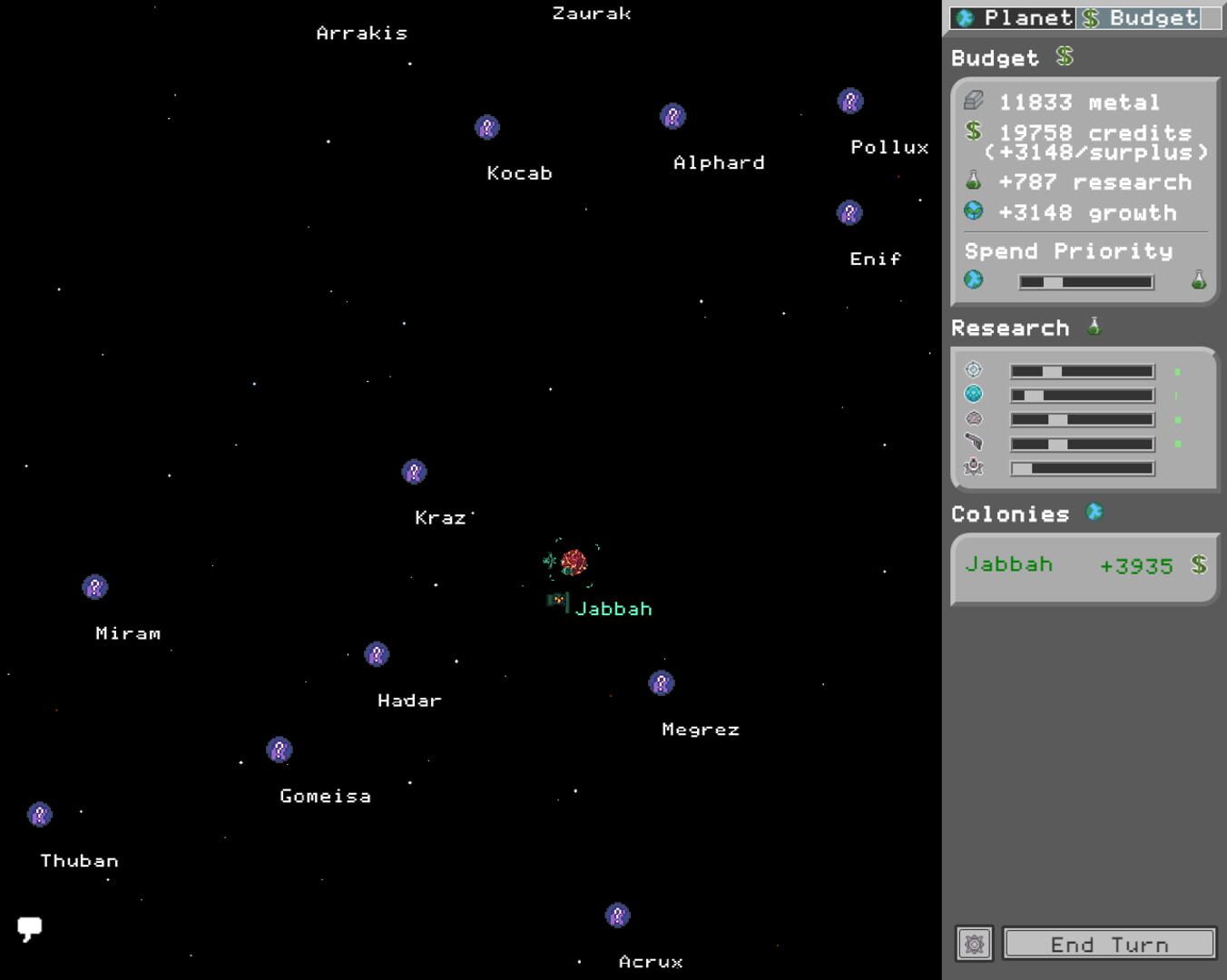This screenshot has height=980, width=1227.
Task: Click the dollar icon beside Jabbah colony income
Action: [x=1199, y=564]
